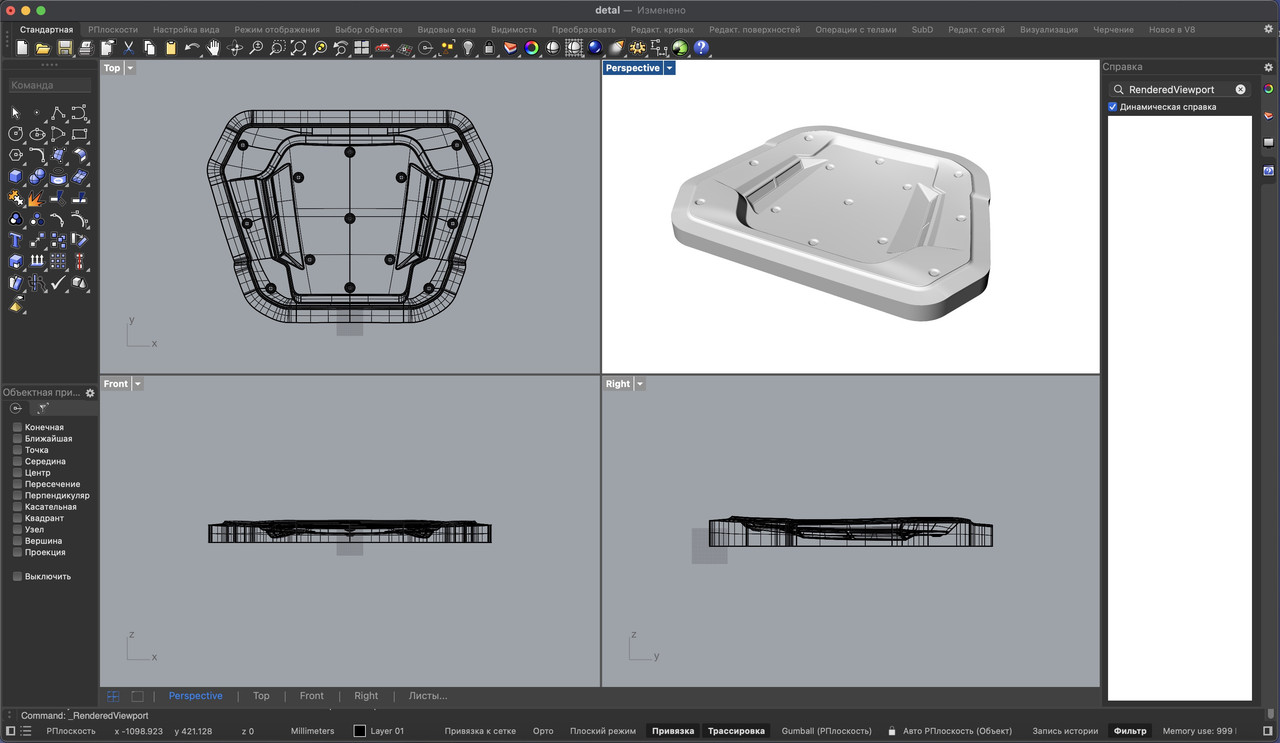Open object snap panel gear menu
This screenshot has width=1280, height=743.
coord(90,393)
